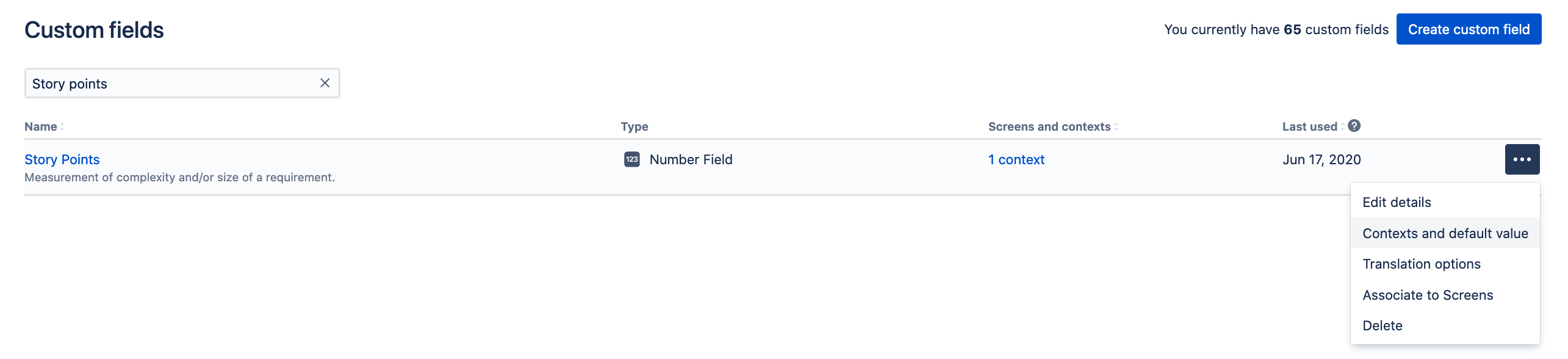Open the actions ellipsis menu for Story Points
The width and height of the screenshot is (1568, 359).
(x=1522, y=159)
